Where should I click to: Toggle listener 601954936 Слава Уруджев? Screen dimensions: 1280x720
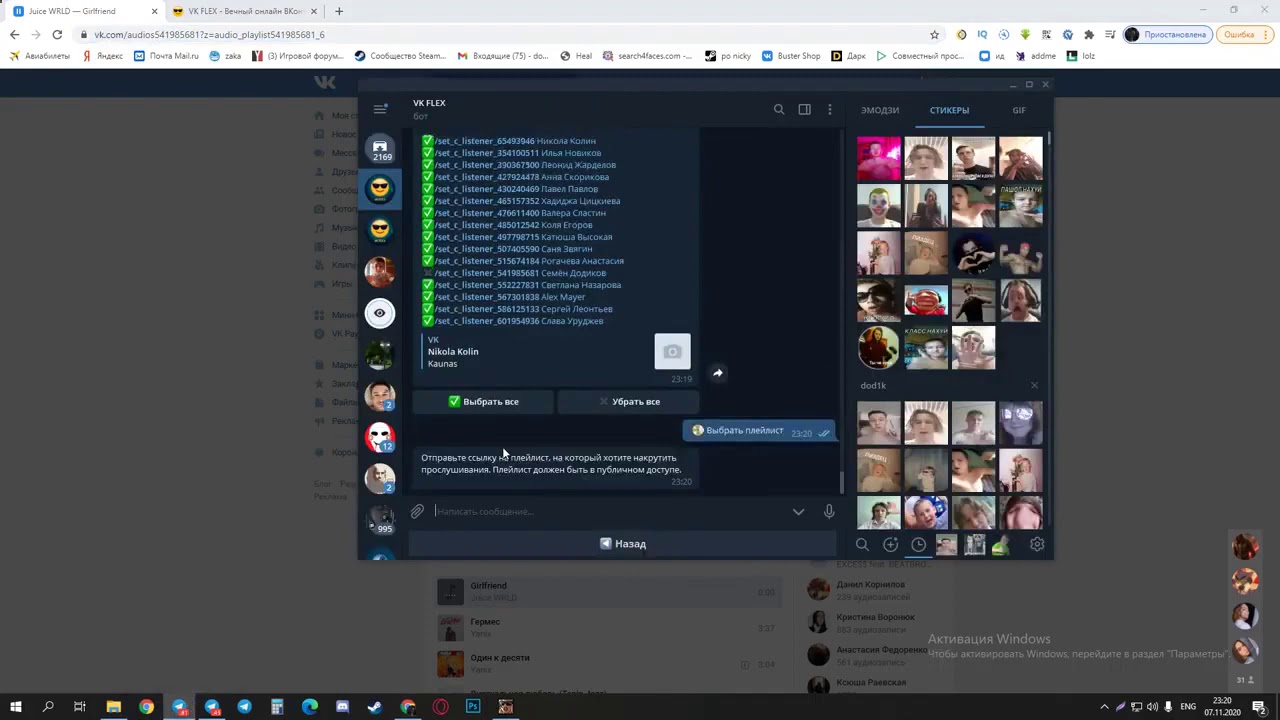[486, 321]
